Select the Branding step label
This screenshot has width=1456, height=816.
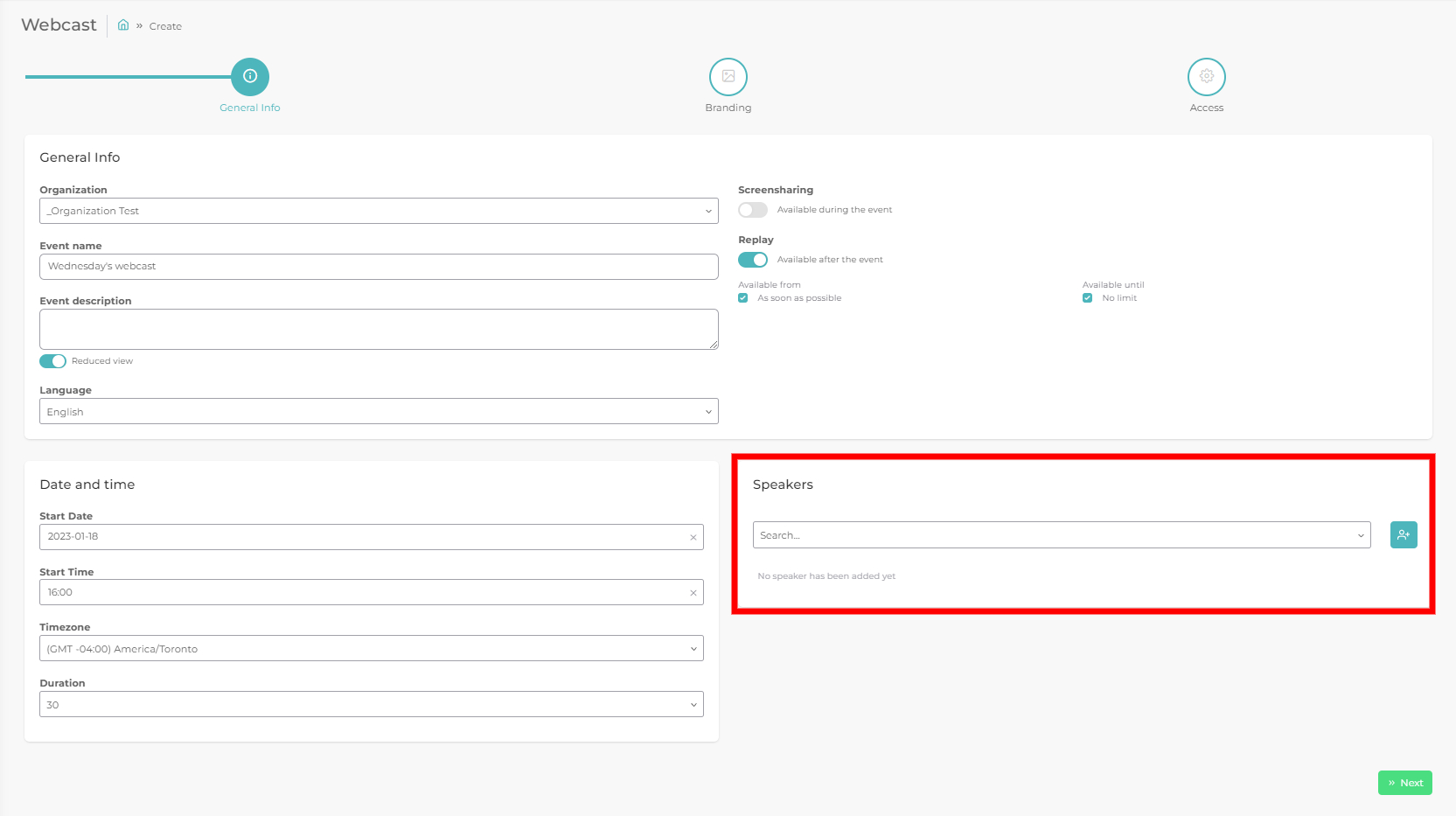tap(728, 108)
